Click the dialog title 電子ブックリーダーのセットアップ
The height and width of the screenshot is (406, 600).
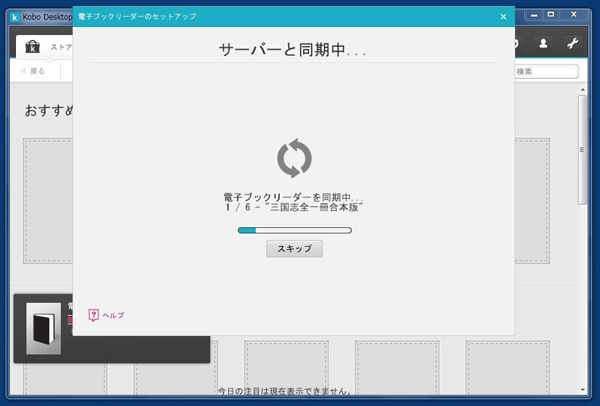pyautogui.click(x=137, y=16)
